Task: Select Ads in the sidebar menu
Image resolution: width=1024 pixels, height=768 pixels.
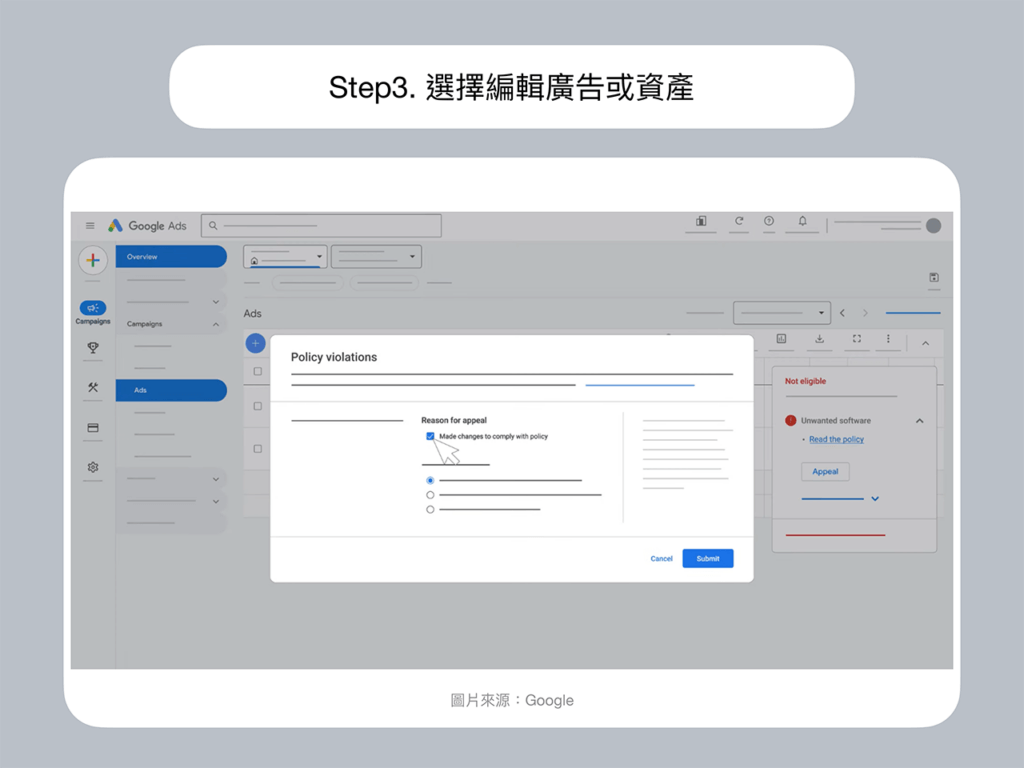Action: (170, 390)
